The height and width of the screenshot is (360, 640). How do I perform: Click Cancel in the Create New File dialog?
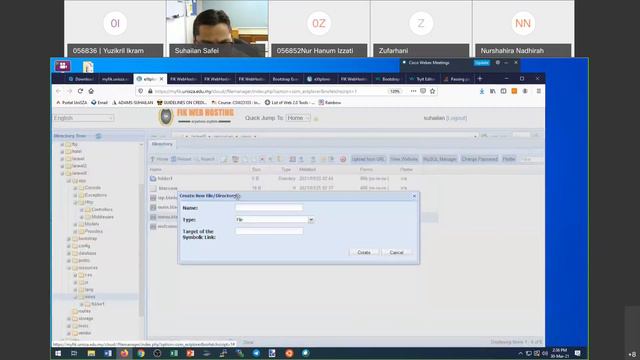pos(396,252)
